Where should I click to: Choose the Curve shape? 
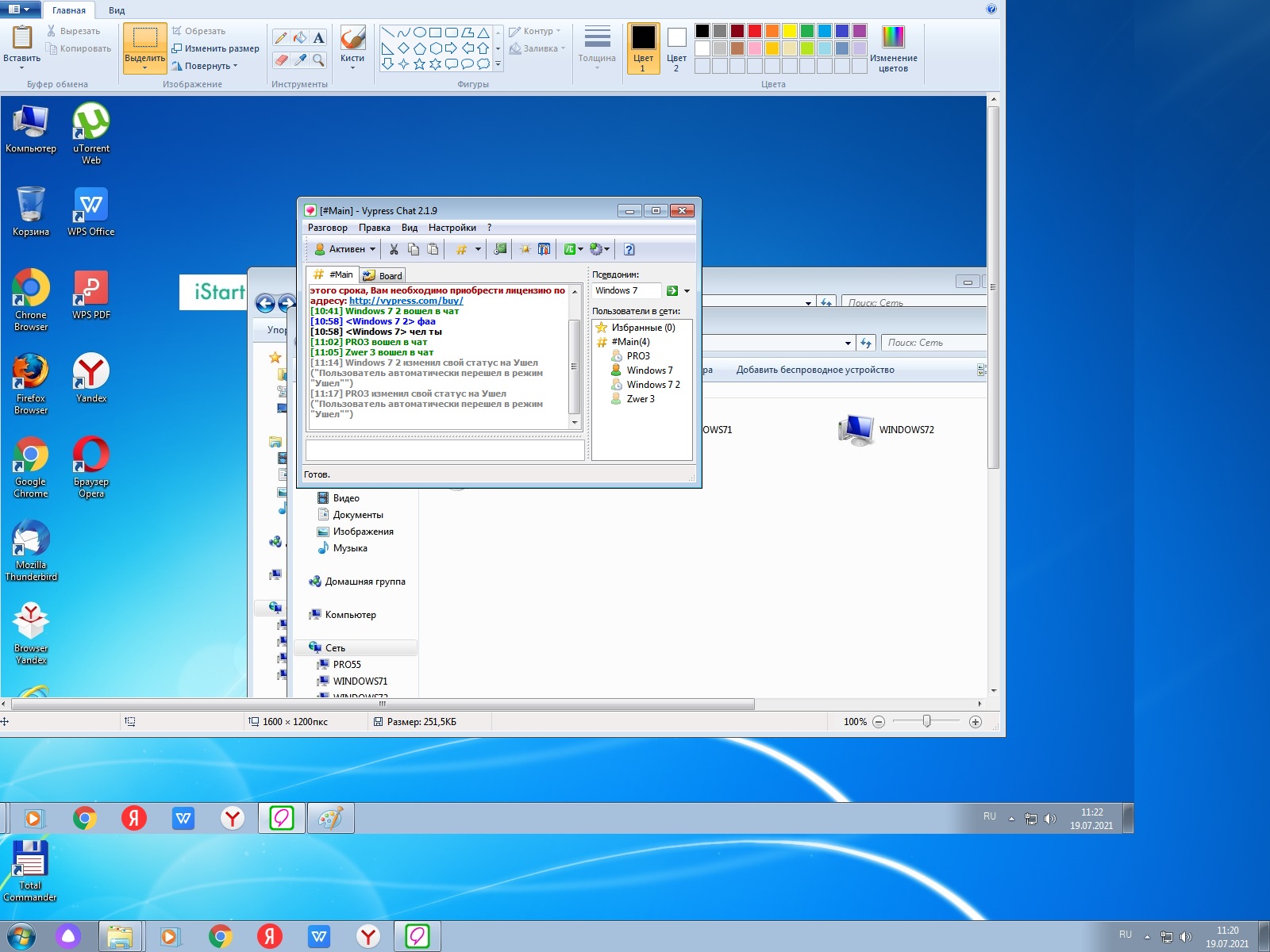(404, 33)
